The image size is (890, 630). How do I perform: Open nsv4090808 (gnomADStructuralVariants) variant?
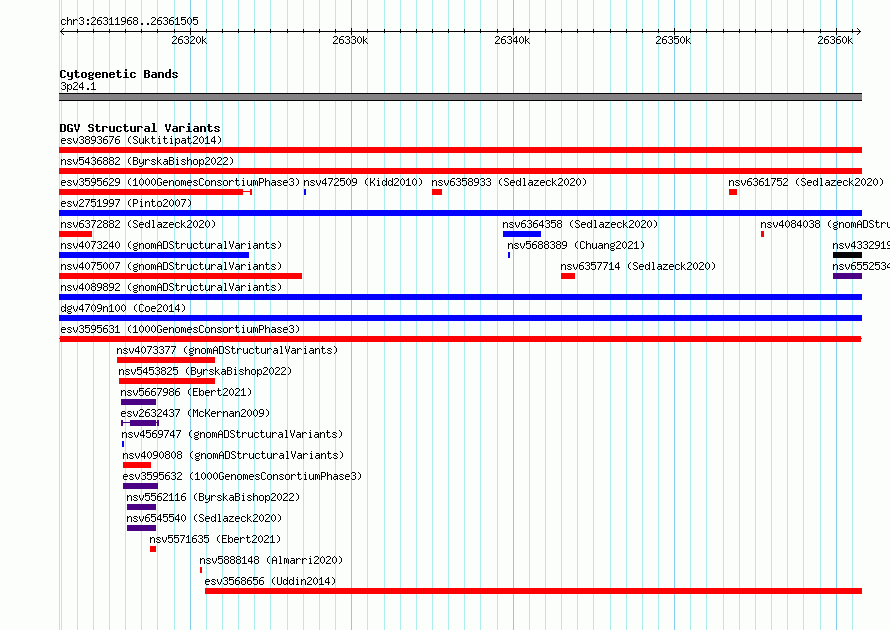(233, 455)
